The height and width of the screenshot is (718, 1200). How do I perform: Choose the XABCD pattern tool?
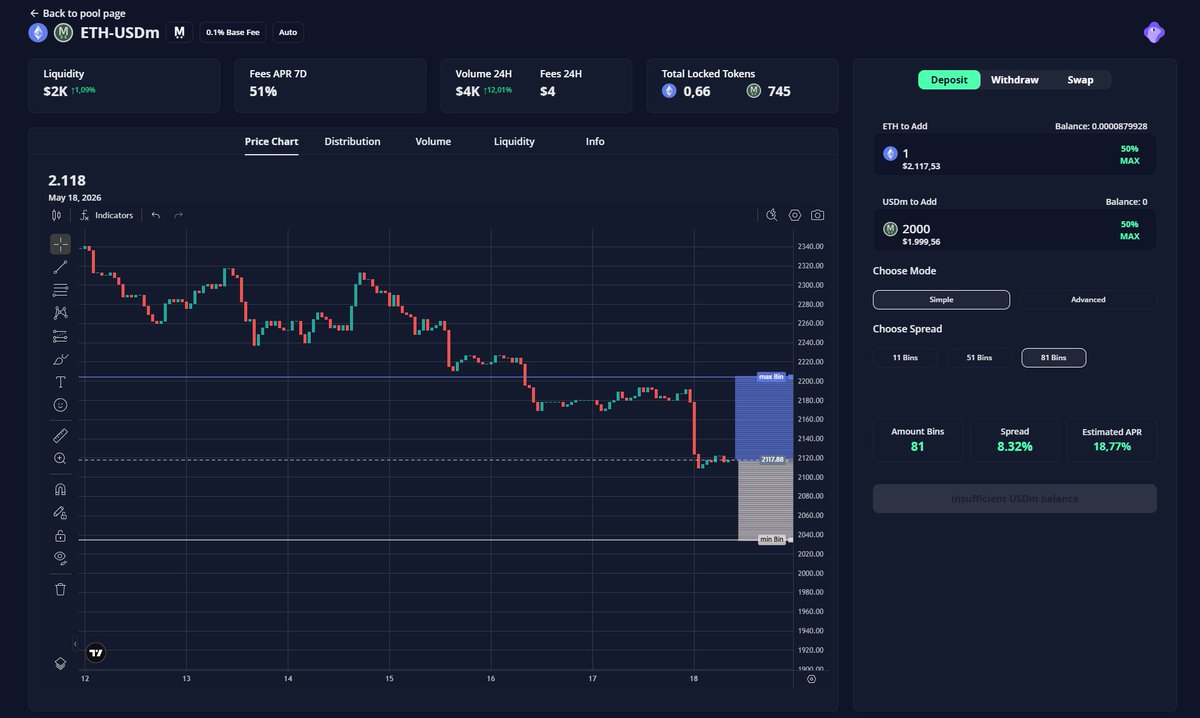(60, 313)
